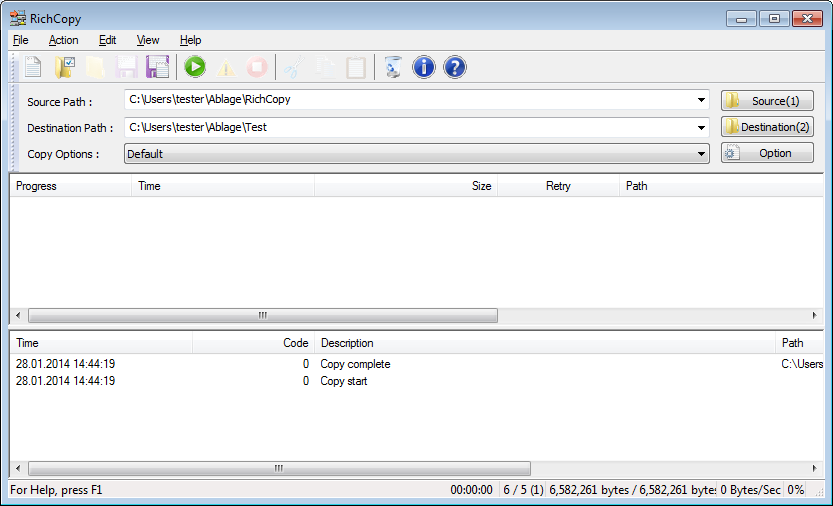Click the Description column header in log
The width and height of the screenshot is (833, 506).
545,343
